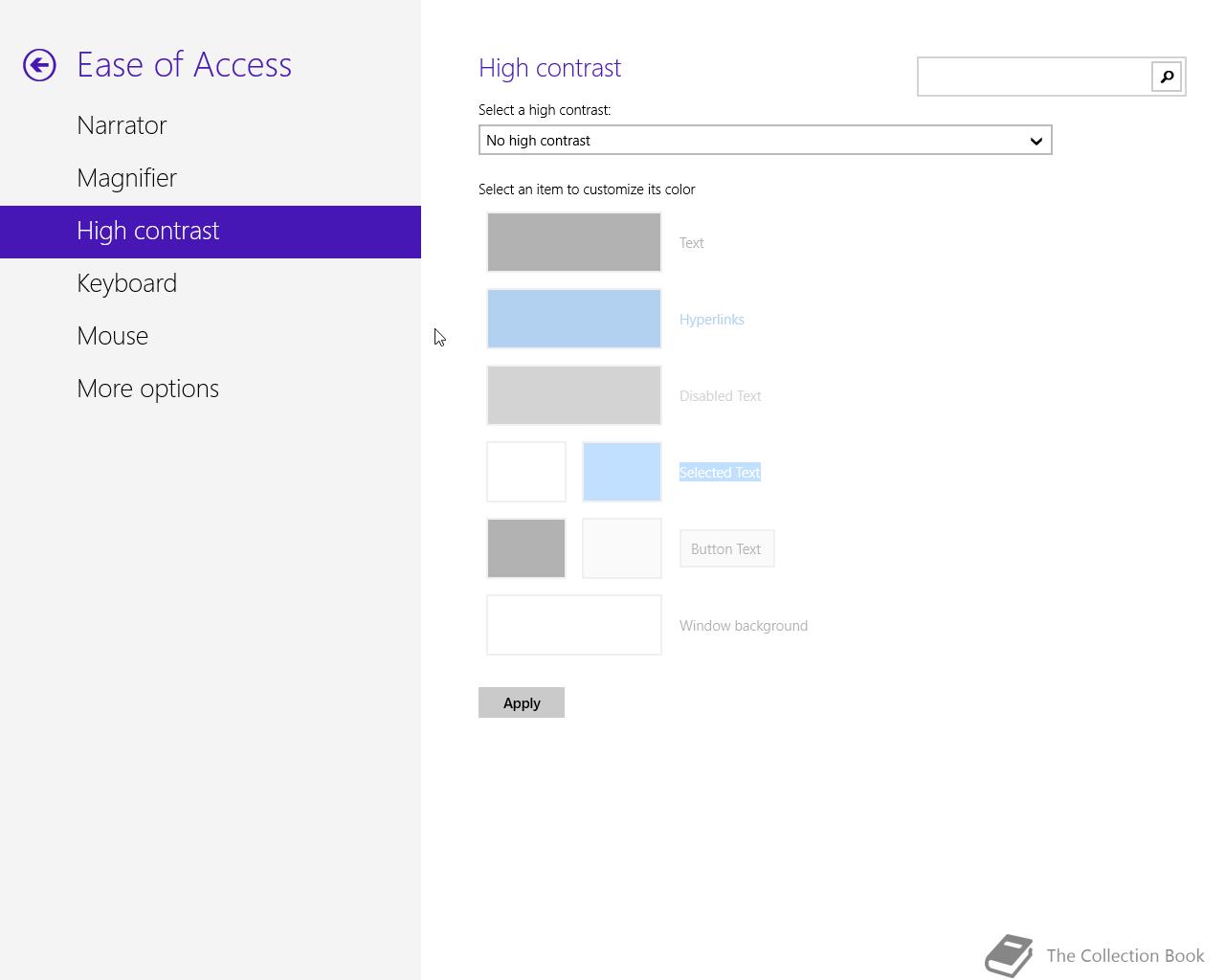Pick the Window background color swatch
The image size is (1225, 980).
pyautogui.click(x=574, y=625)
